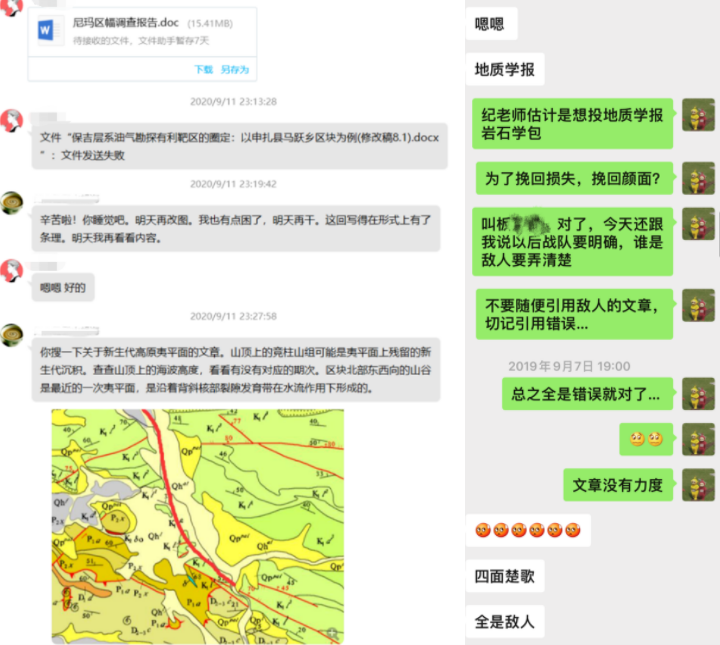Click the Word icon of 尼玛区幅调查报告.doc
The width and height of the screenshot is (720, 645).
point(46,30)
